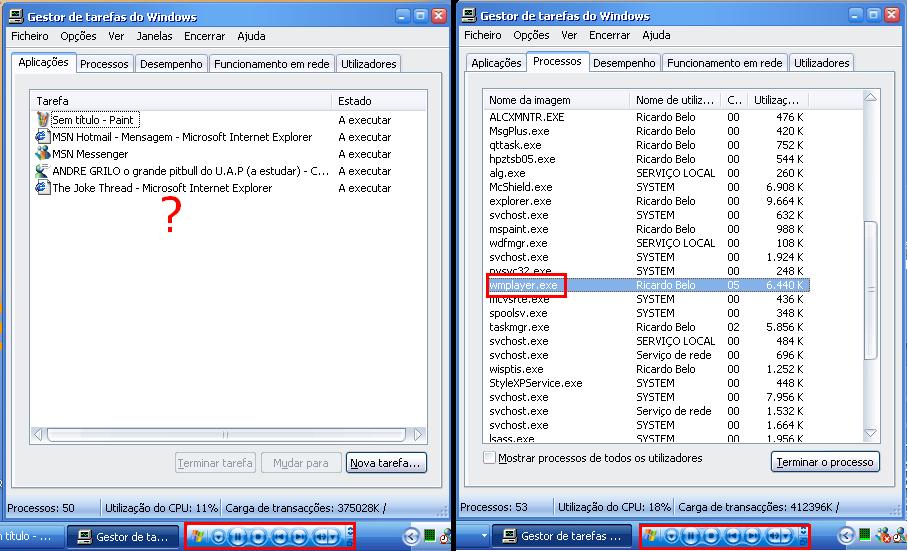Switch to Desempenho tab in the left window

point(172,64)
